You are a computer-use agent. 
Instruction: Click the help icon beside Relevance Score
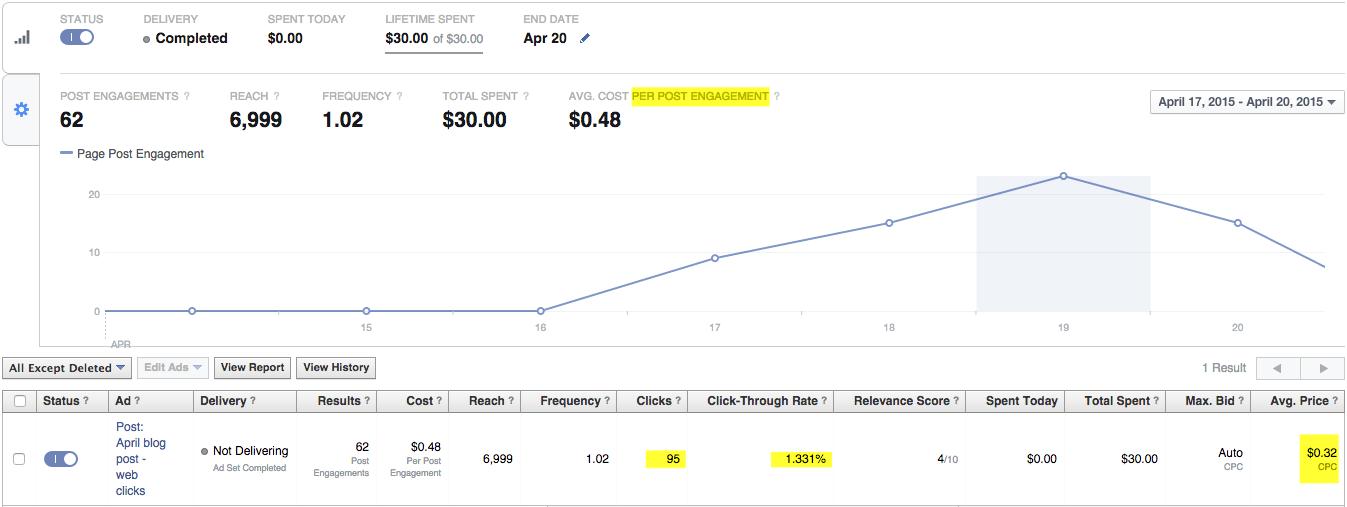click(x=957, y=401)
